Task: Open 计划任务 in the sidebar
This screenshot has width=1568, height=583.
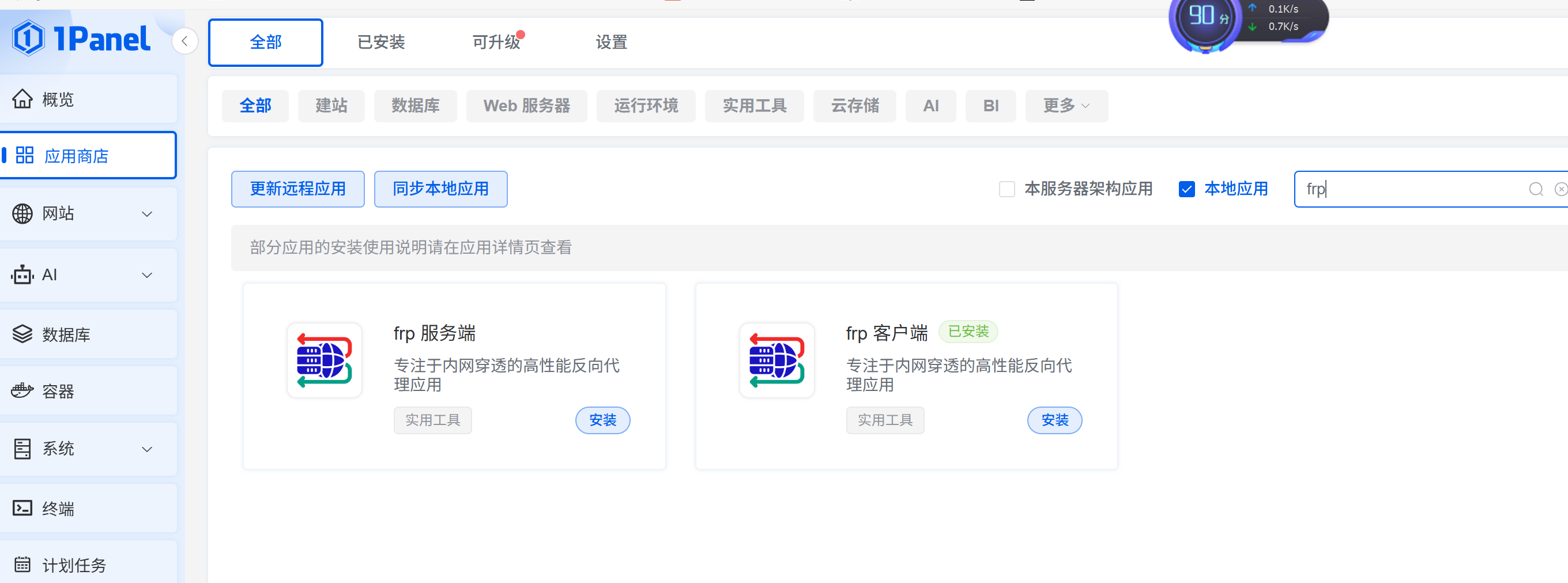Action: 88,562
